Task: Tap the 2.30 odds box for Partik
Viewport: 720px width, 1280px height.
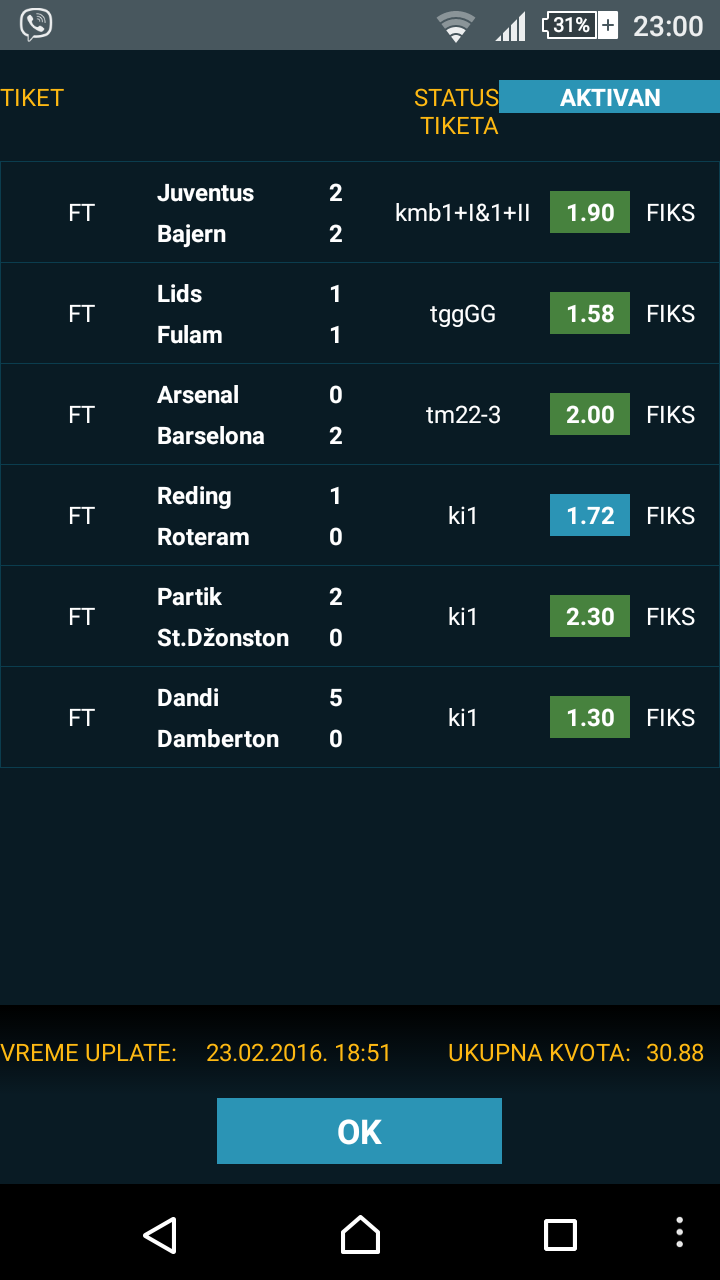Action: (590, 617)
